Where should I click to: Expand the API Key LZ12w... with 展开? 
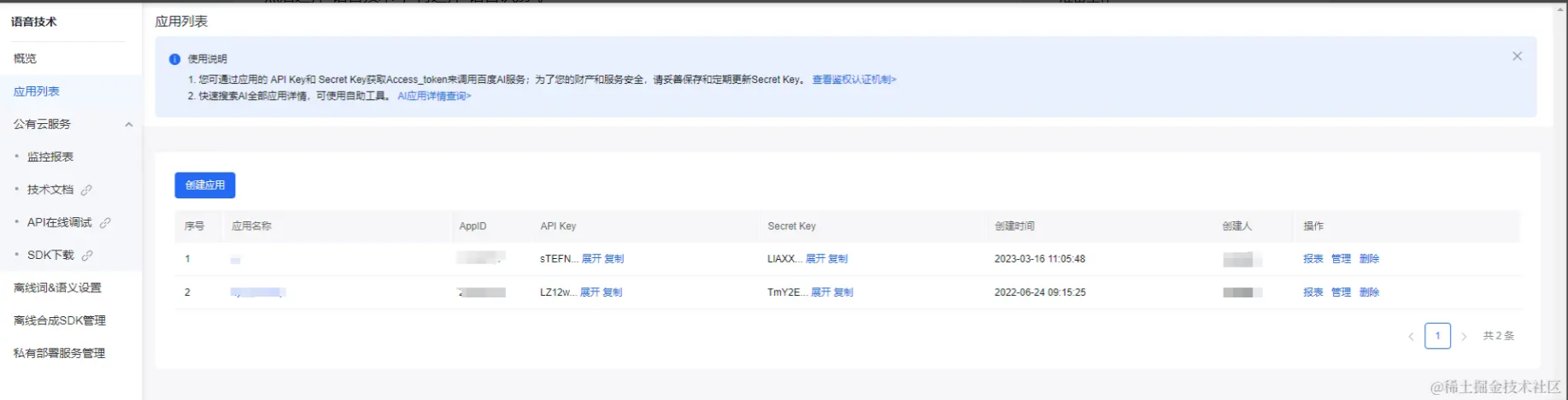click(x=590, y=292)
